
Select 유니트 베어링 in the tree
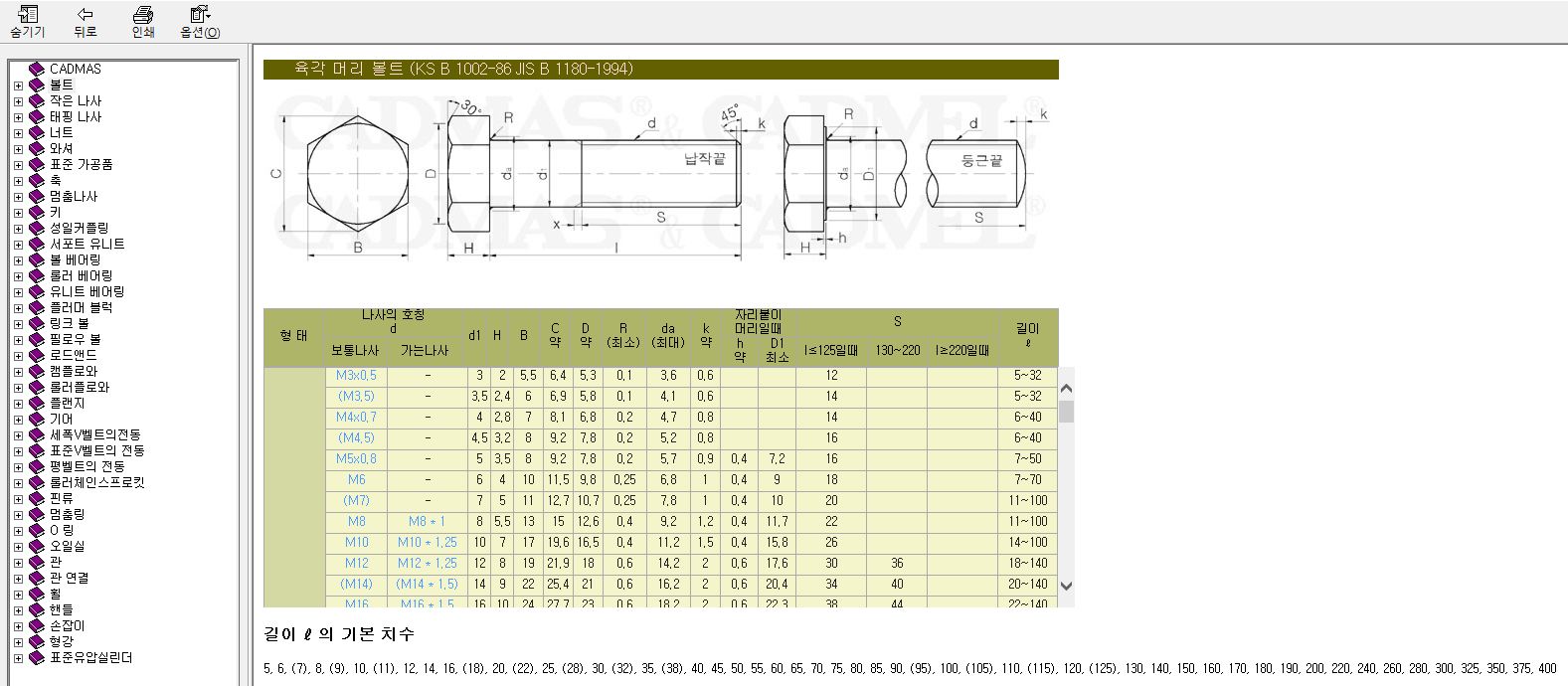(87, 291)
